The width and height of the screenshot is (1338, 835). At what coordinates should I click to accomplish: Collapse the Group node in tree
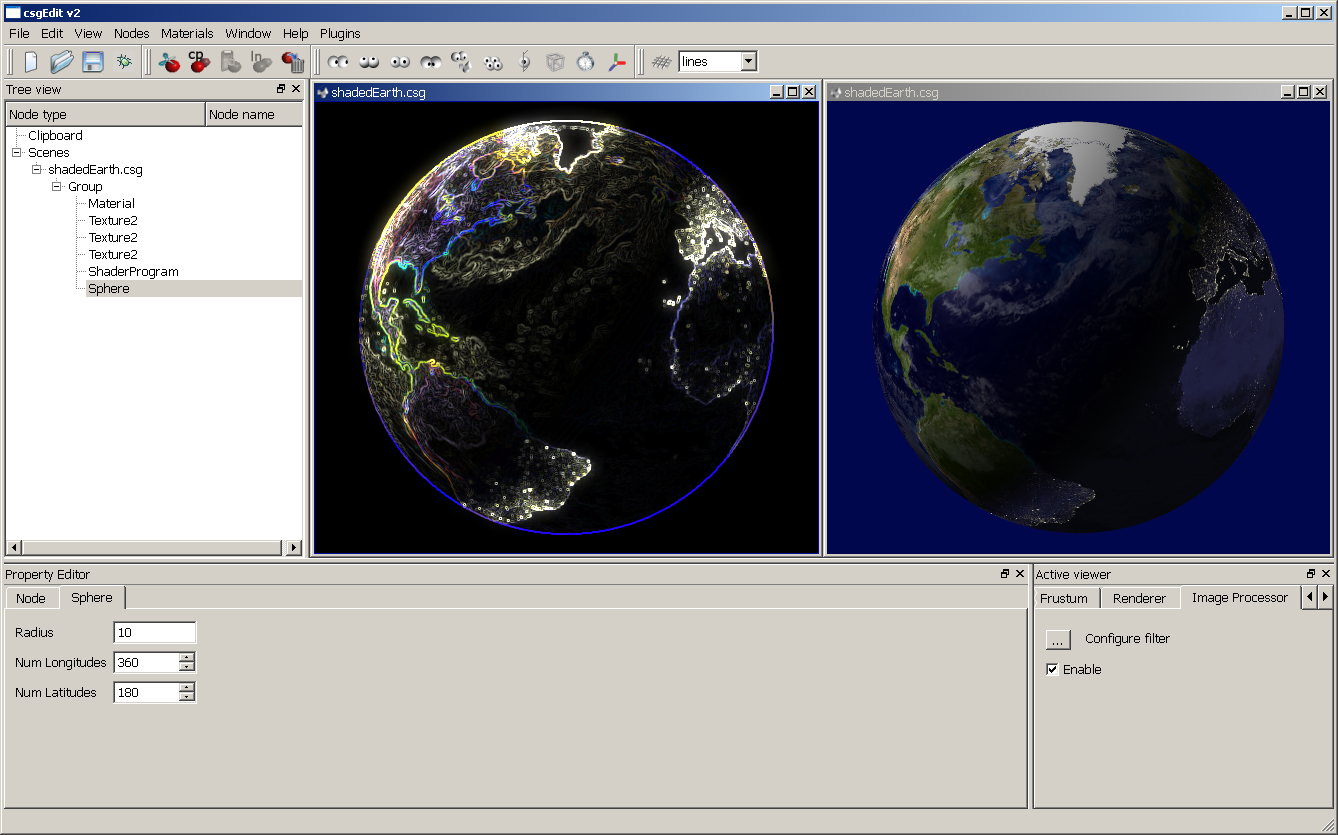pyautogui.click(x=57, y=187)
